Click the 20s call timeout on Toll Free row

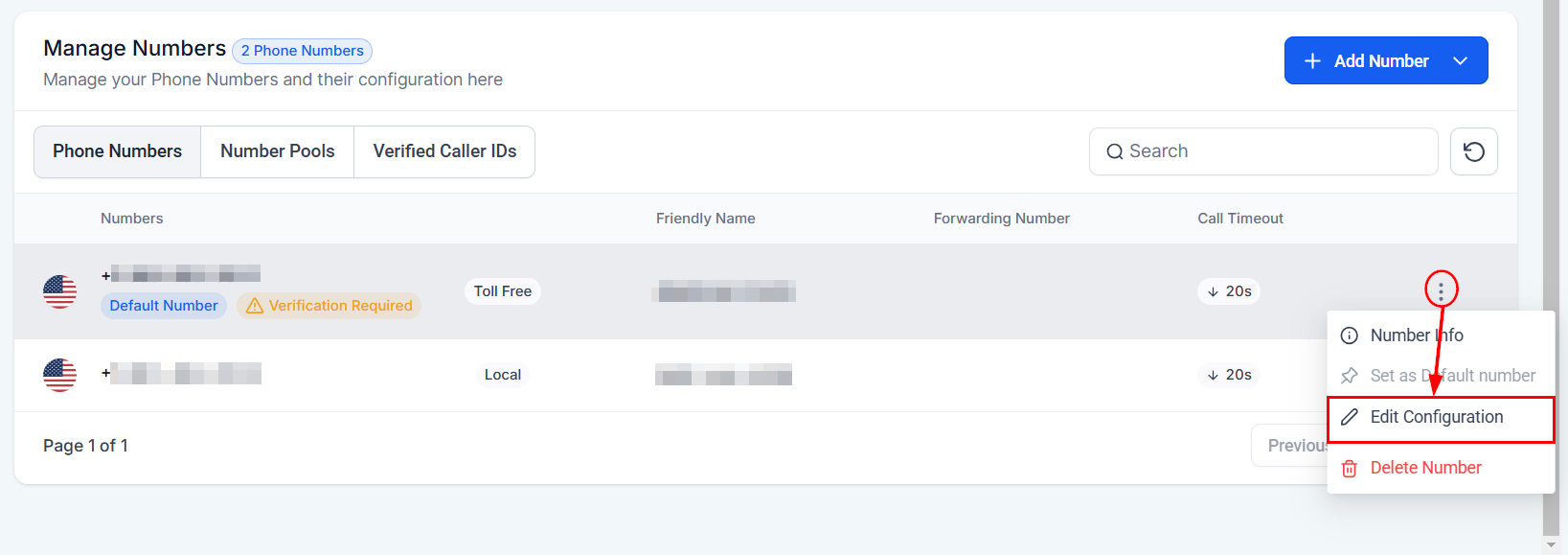pos(1229,291)
